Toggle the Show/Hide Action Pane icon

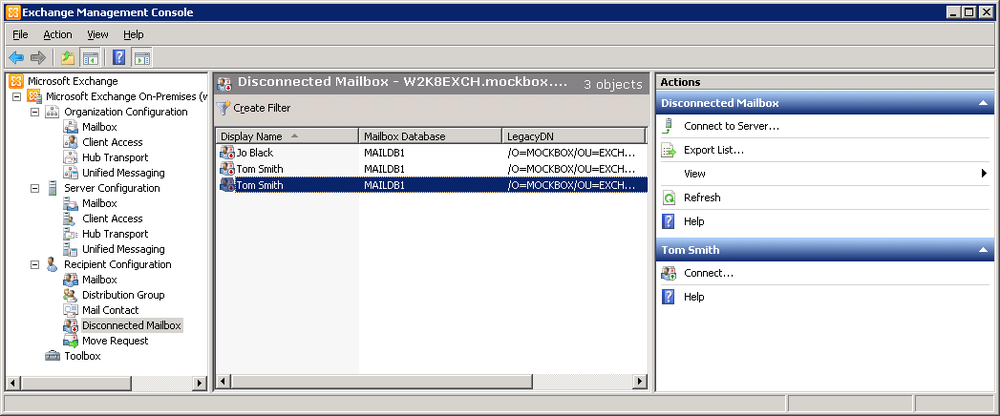pyautogui.click(x=142, y=58)
